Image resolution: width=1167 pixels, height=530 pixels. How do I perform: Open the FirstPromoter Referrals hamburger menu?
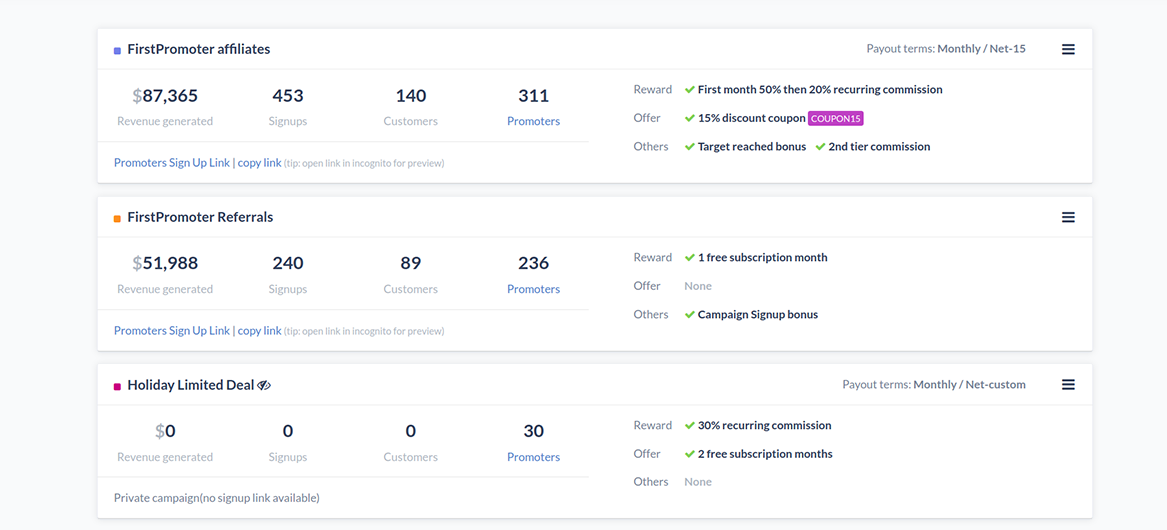pos(1068,217)
